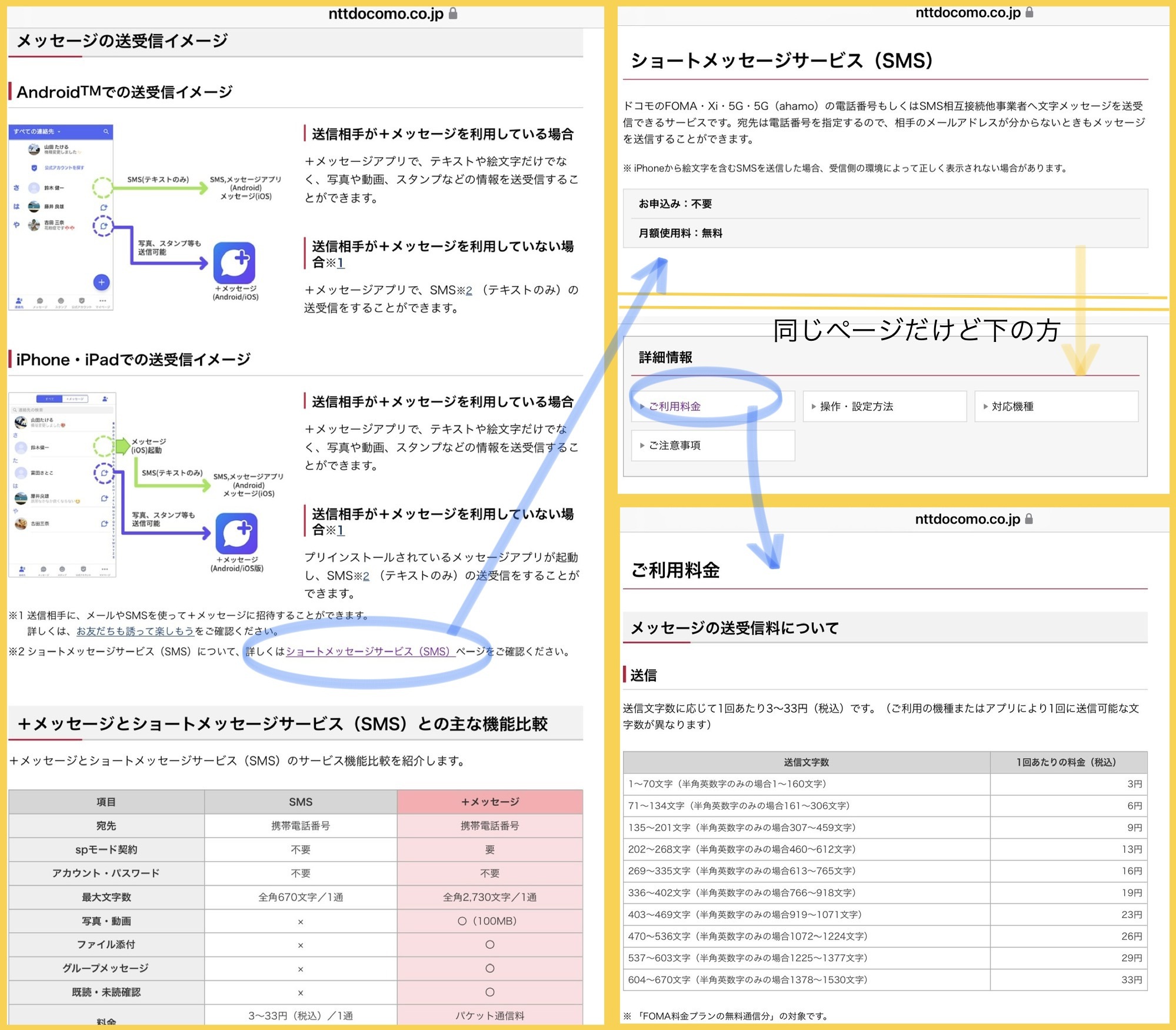Tap the message icon beside 吉田三奈 on iPhone
Image resolution: width=1176 pixels, height=1030 pixels.
tap(104, 523)
